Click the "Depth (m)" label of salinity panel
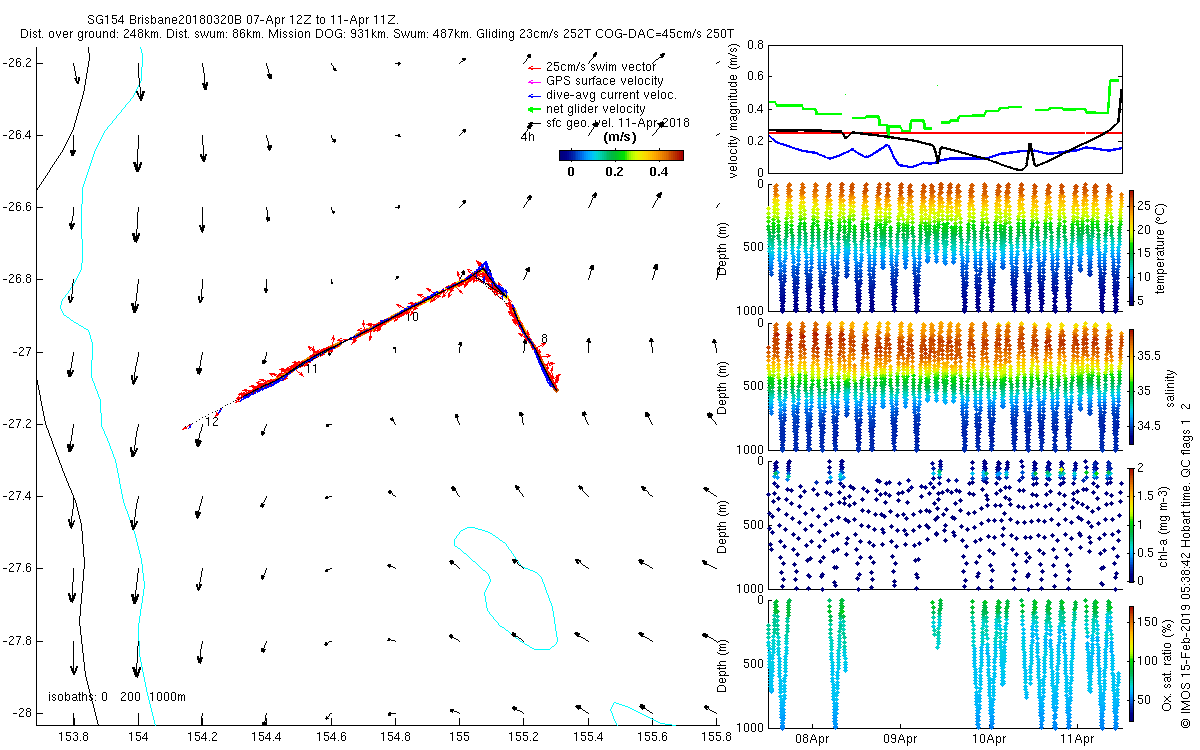This screenshot has width=1200, height=750. click(x=723, y=386)
